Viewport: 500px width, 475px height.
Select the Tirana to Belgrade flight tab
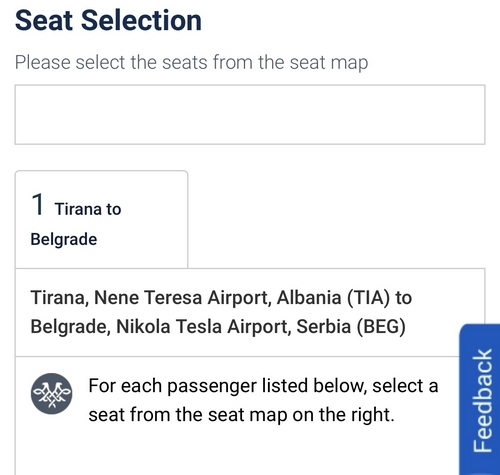point(101,219)
